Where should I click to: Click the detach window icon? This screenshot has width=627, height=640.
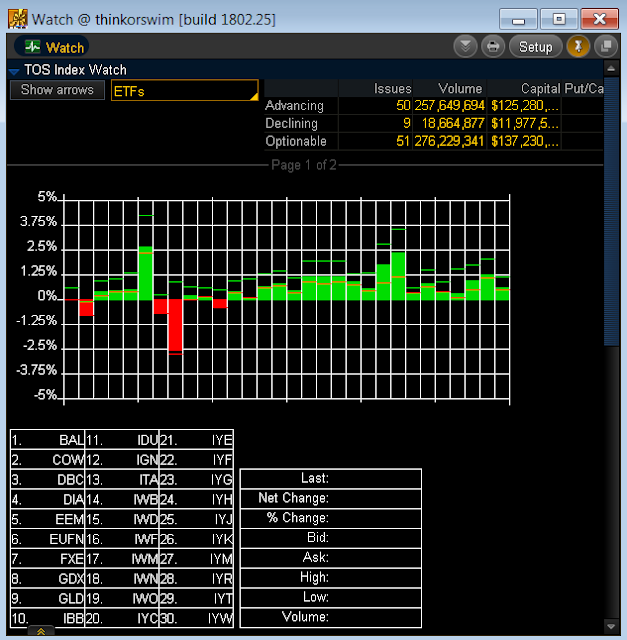coord(606,47)
